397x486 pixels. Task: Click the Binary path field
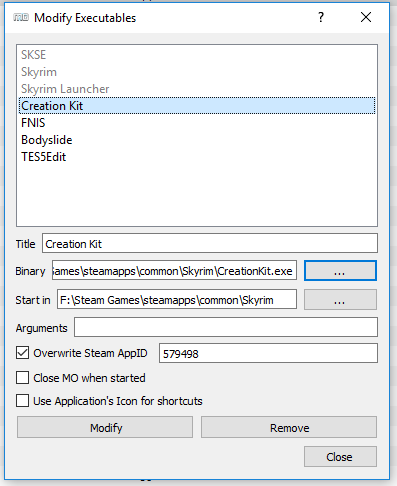[x=174, y=271]
